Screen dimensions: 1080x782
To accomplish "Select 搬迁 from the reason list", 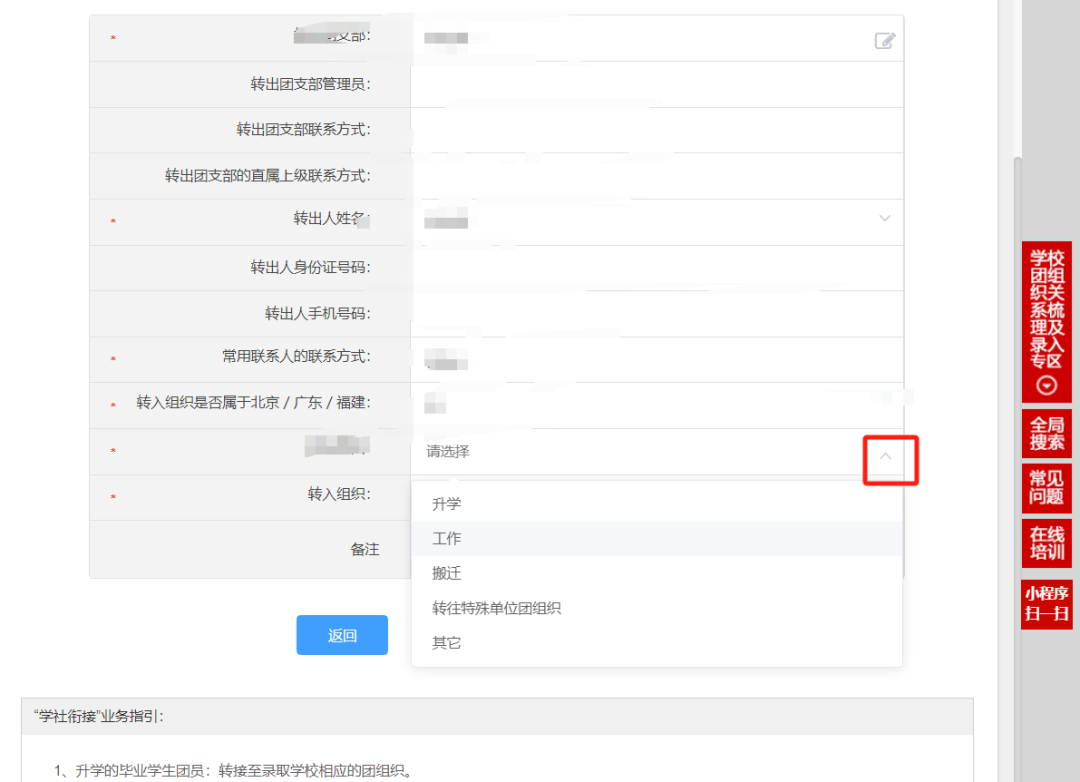I will click(447, 574).
